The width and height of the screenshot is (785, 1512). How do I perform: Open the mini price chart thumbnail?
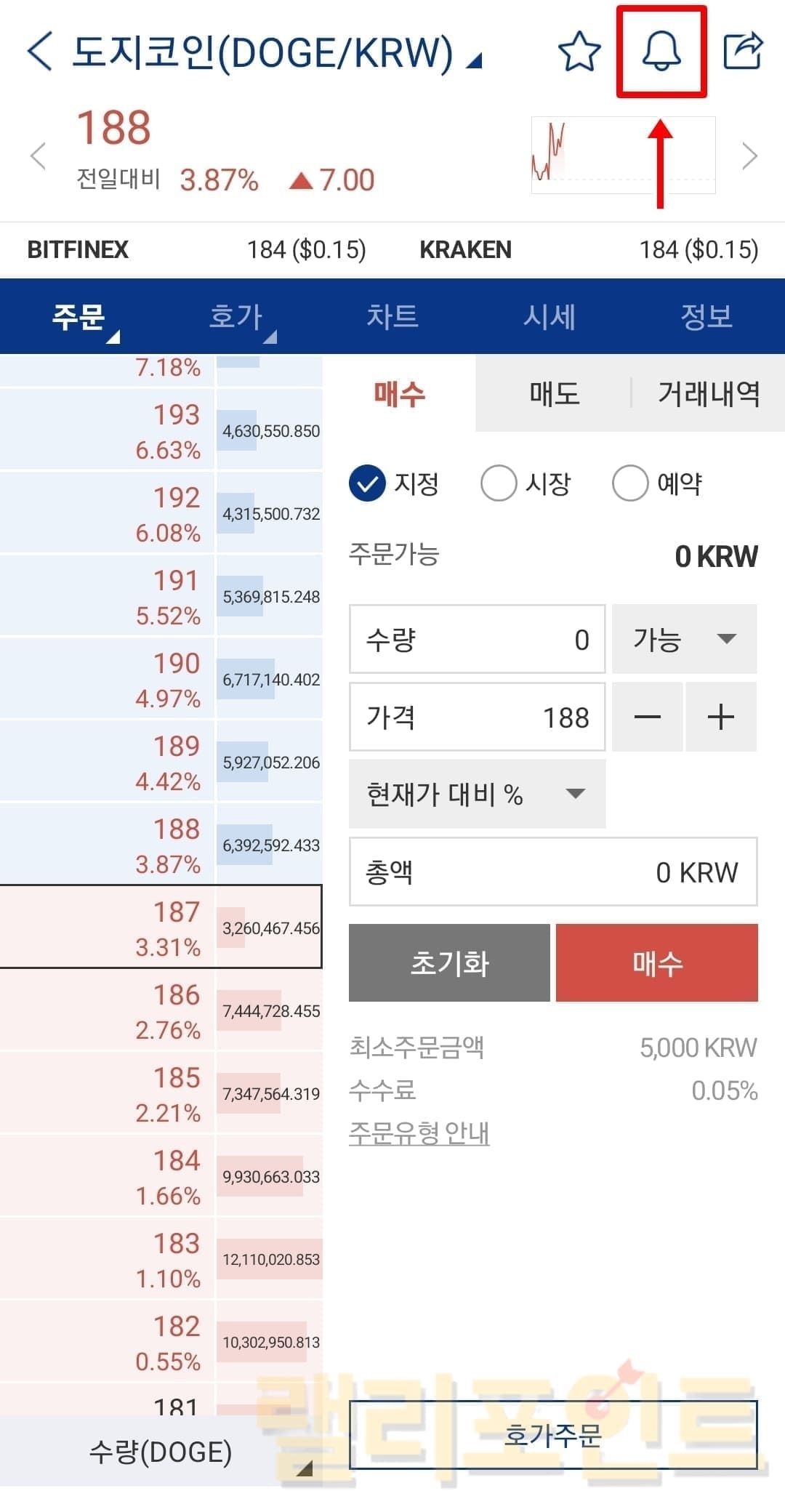(x=623, y=155)
